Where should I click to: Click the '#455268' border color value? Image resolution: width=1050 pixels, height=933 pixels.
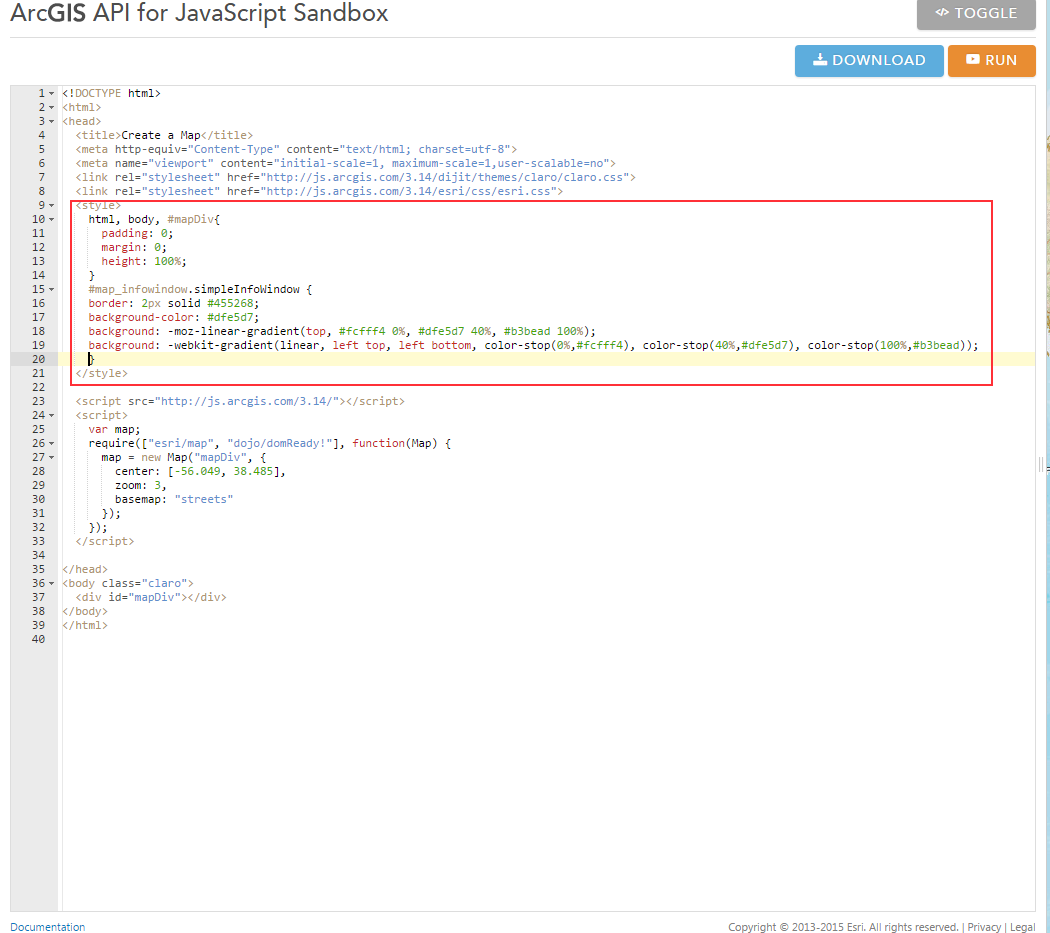[230, 303]
